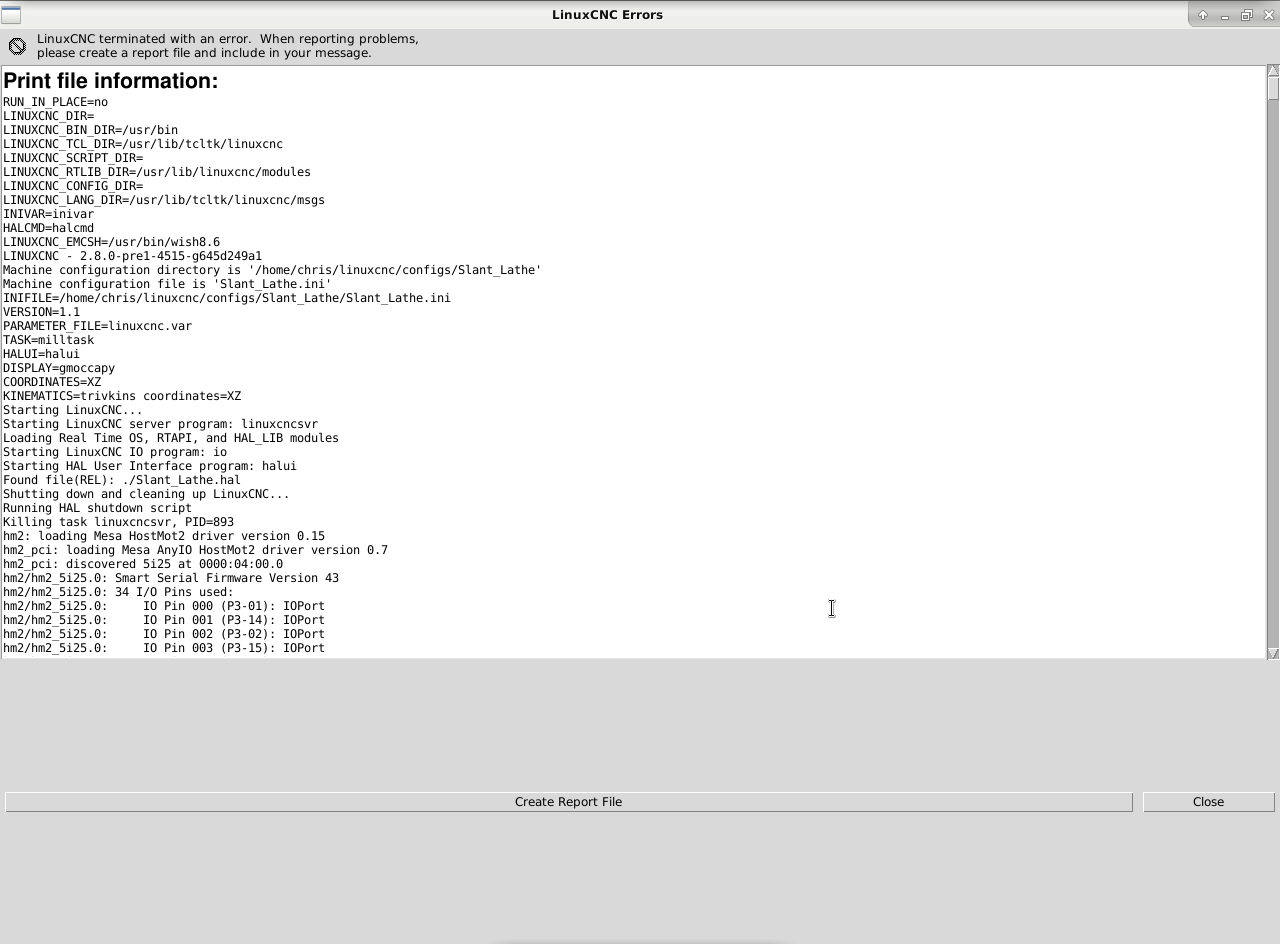
Task: Click the line 'HALCMD=halcmd'
Action: point(48,228)
